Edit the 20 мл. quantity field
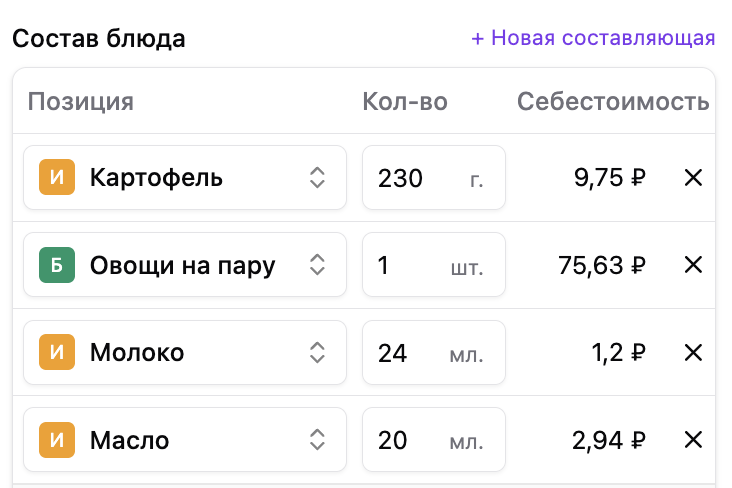Image resolution: width=732 pixels, height=488 pixels. point(434,440)
